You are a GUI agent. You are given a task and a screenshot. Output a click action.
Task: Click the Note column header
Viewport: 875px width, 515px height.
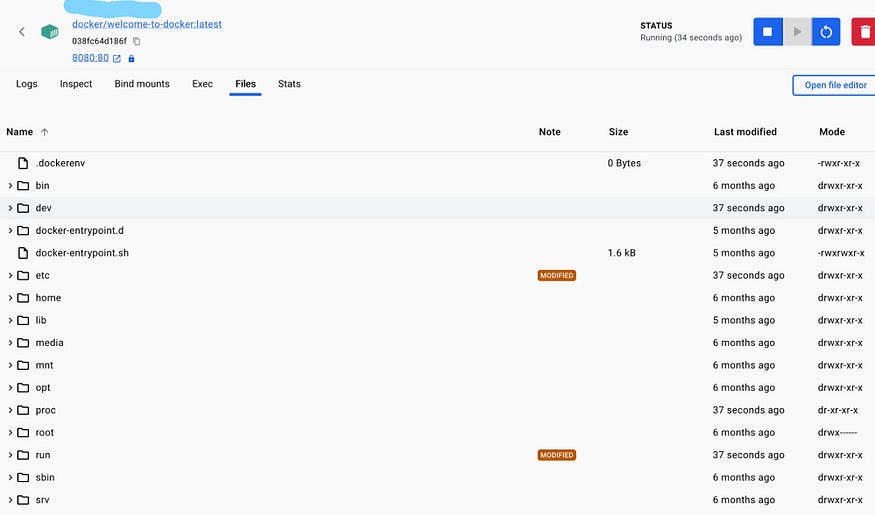pos(550,132)
